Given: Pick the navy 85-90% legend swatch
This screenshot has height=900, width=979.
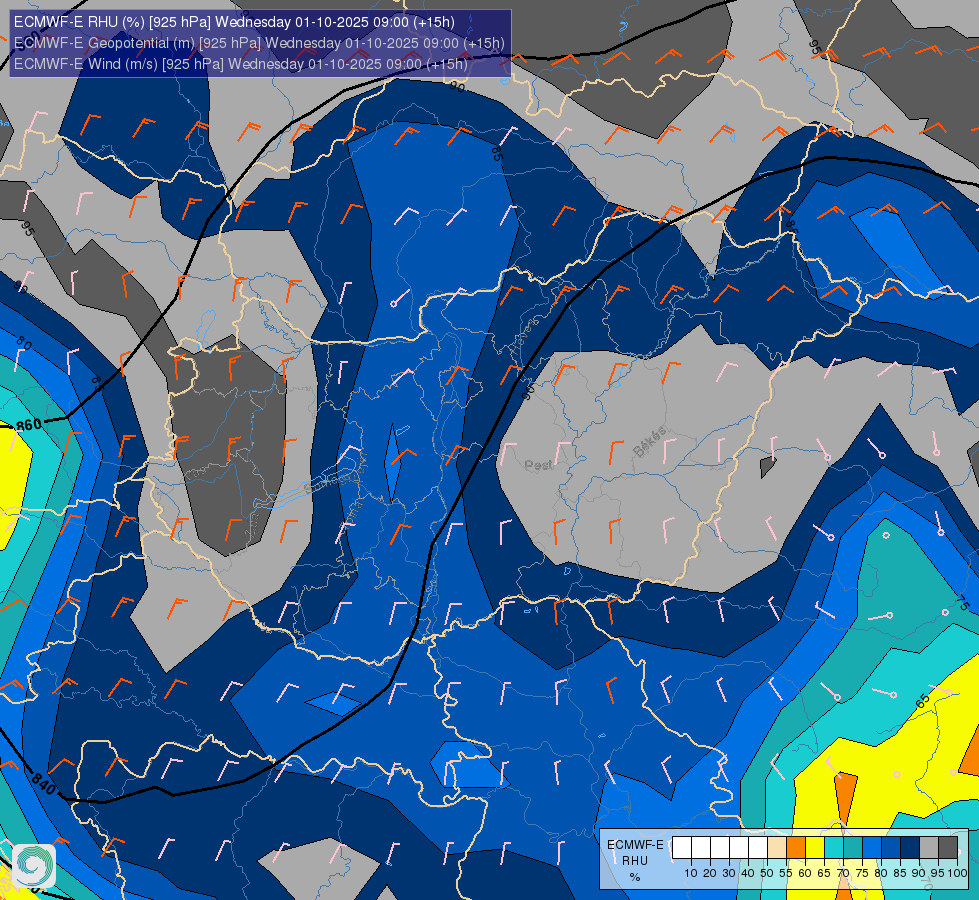Looking at the screenshot, I should (x=910, y=847).
